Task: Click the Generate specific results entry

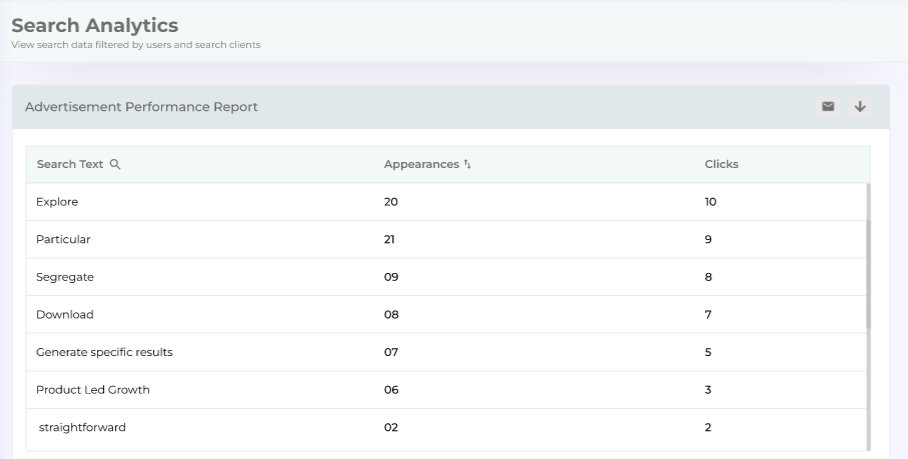Action: click(x=97, y=352)
